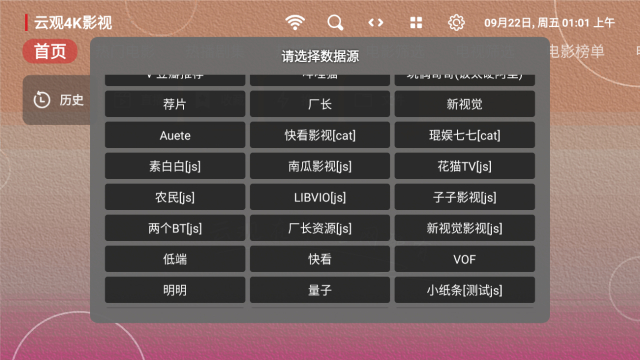
Task: Select the 首页 tab
Action: coord(50,51)
